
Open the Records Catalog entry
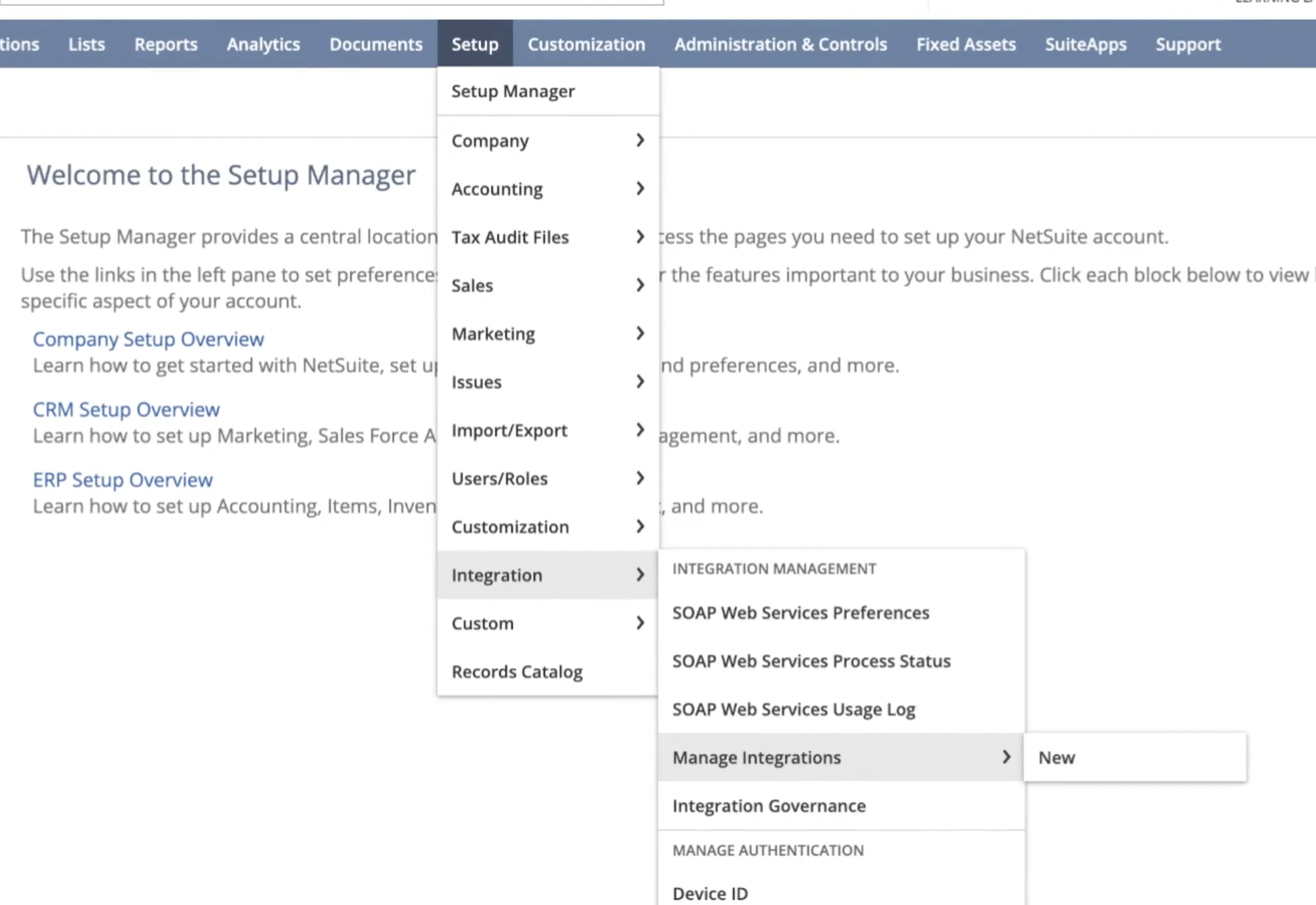point(517,672)
